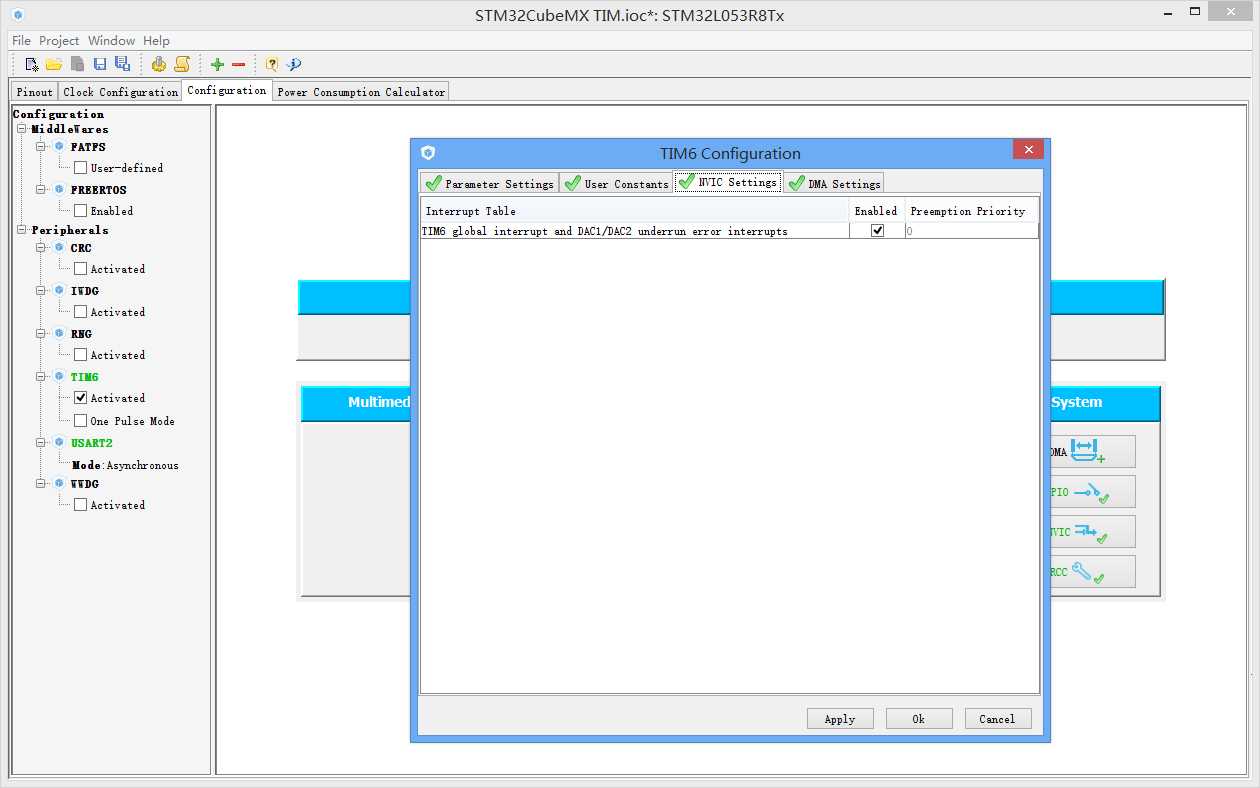Click the green plus toolbar icon
Screen dimensions: 1260x788
pos(217,64)
